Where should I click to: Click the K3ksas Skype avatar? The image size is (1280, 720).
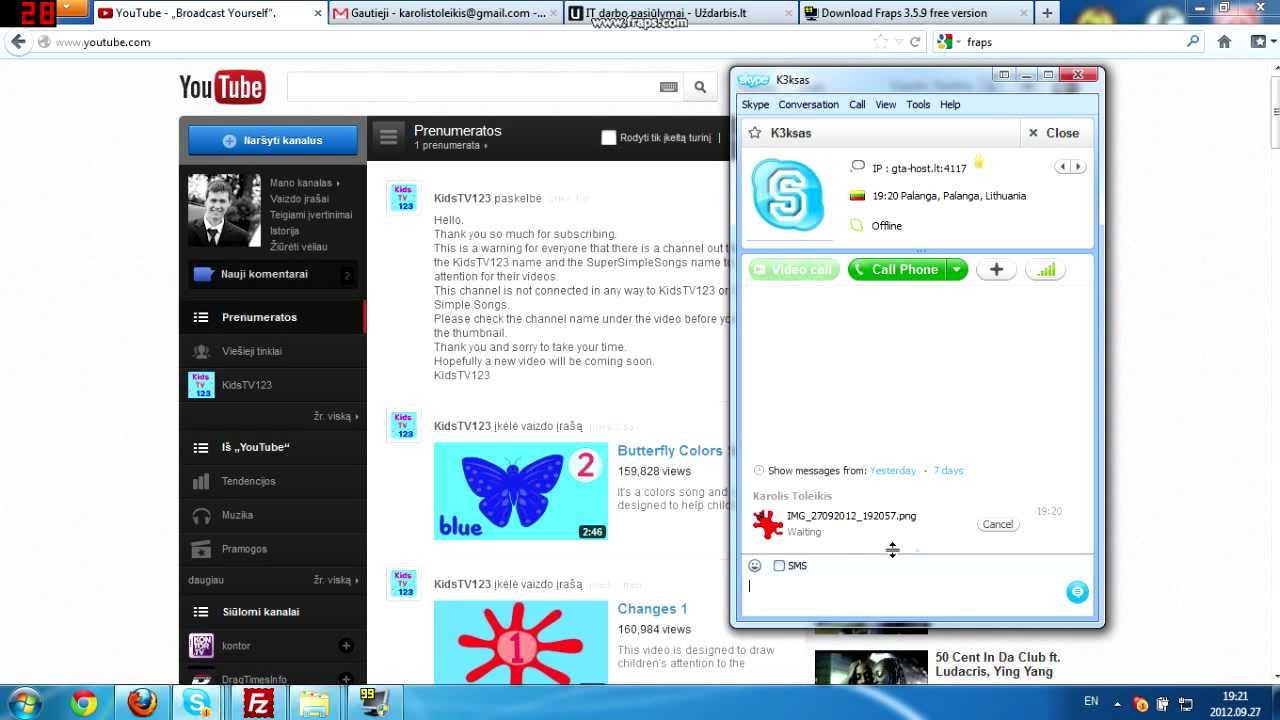[788, 195]
